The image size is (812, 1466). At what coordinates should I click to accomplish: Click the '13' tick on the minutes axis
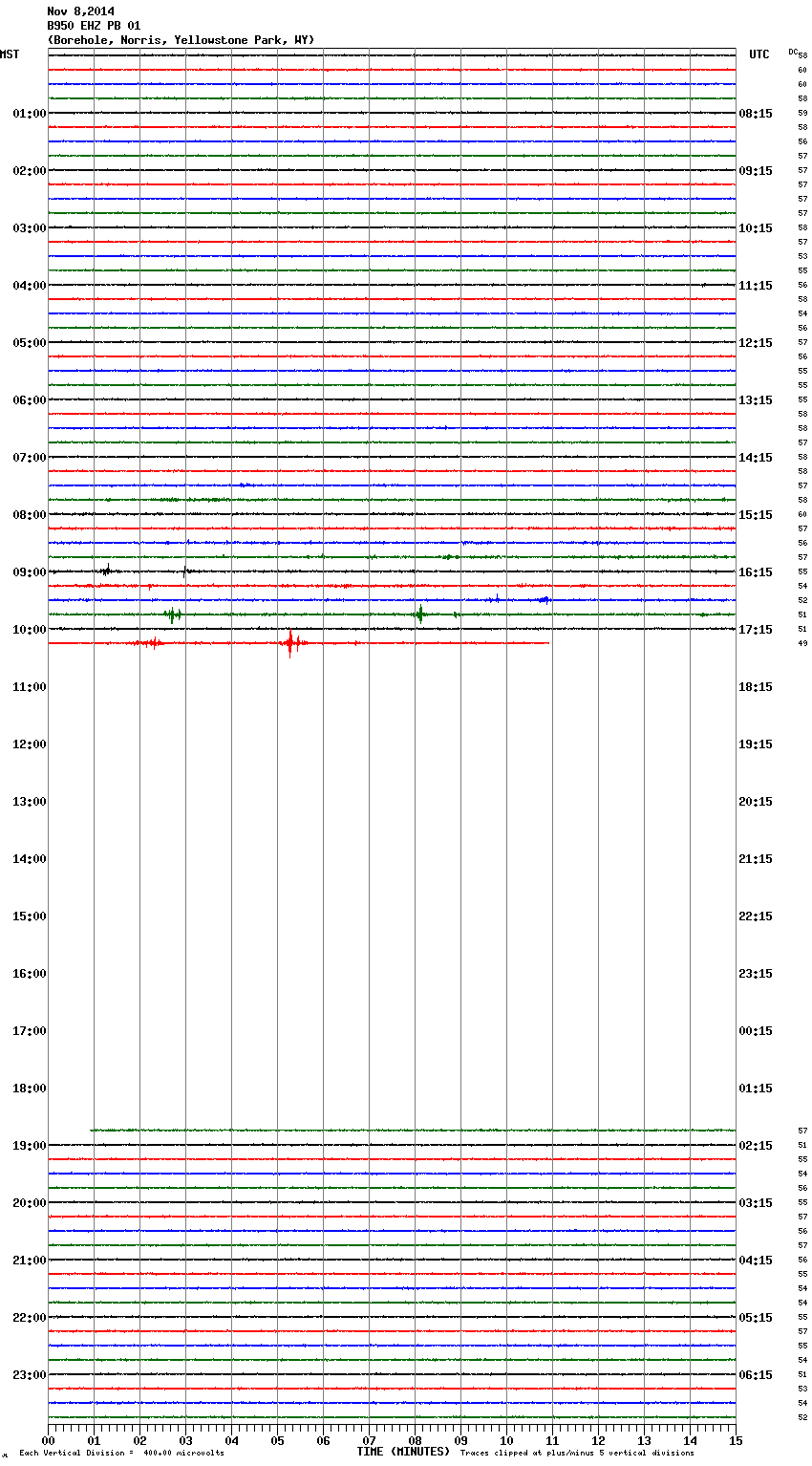click(x=644, y=1440)
